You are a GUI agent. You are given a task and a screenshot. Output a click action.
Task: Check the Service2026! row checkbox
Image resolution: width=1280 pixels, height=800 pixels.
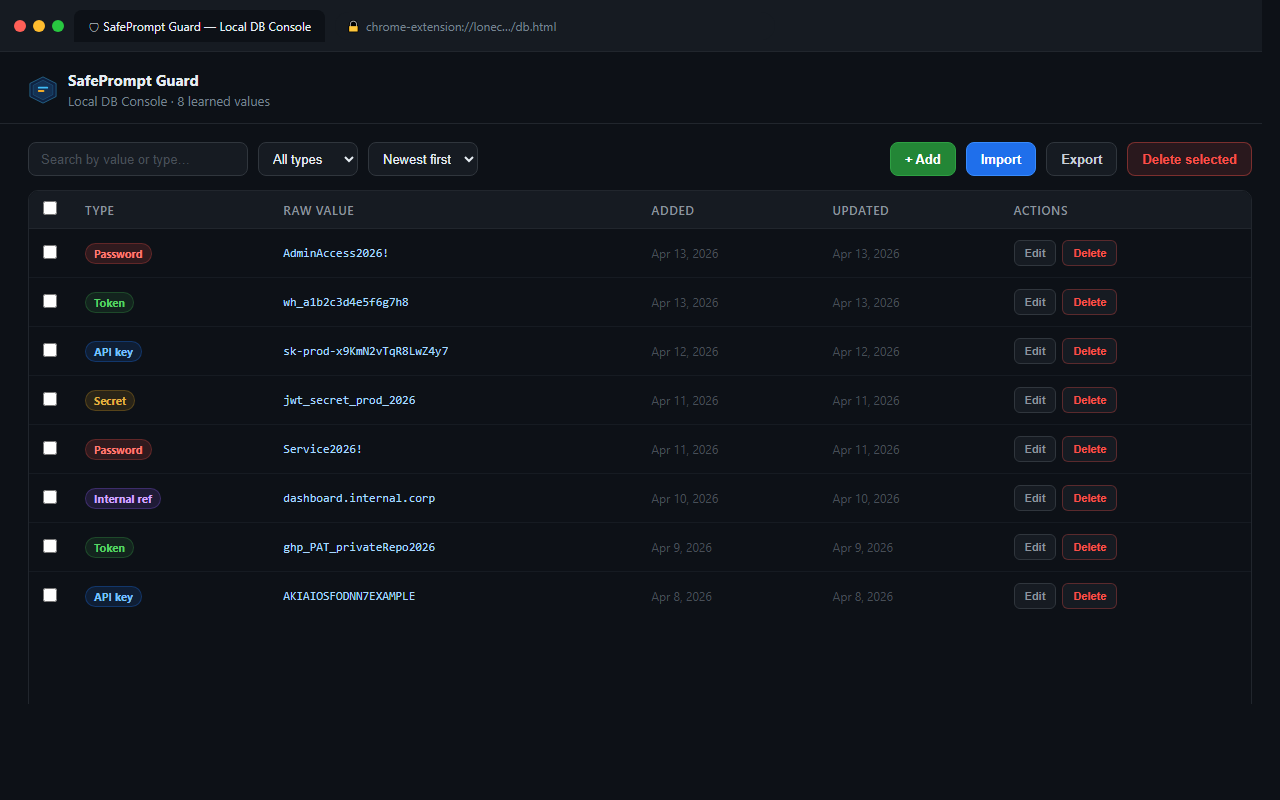pyautogui.click(x=50, y=448)
